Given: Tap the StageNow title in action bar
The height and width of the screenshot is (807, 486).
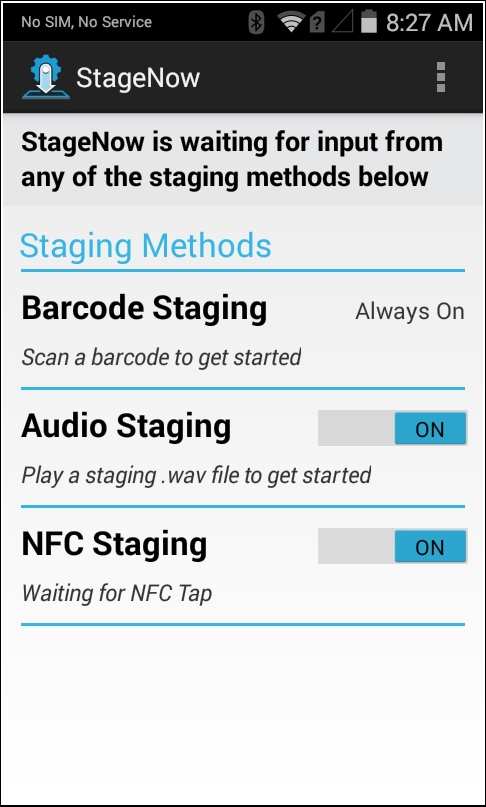Looking at the screenshot, I should (138, 78).
